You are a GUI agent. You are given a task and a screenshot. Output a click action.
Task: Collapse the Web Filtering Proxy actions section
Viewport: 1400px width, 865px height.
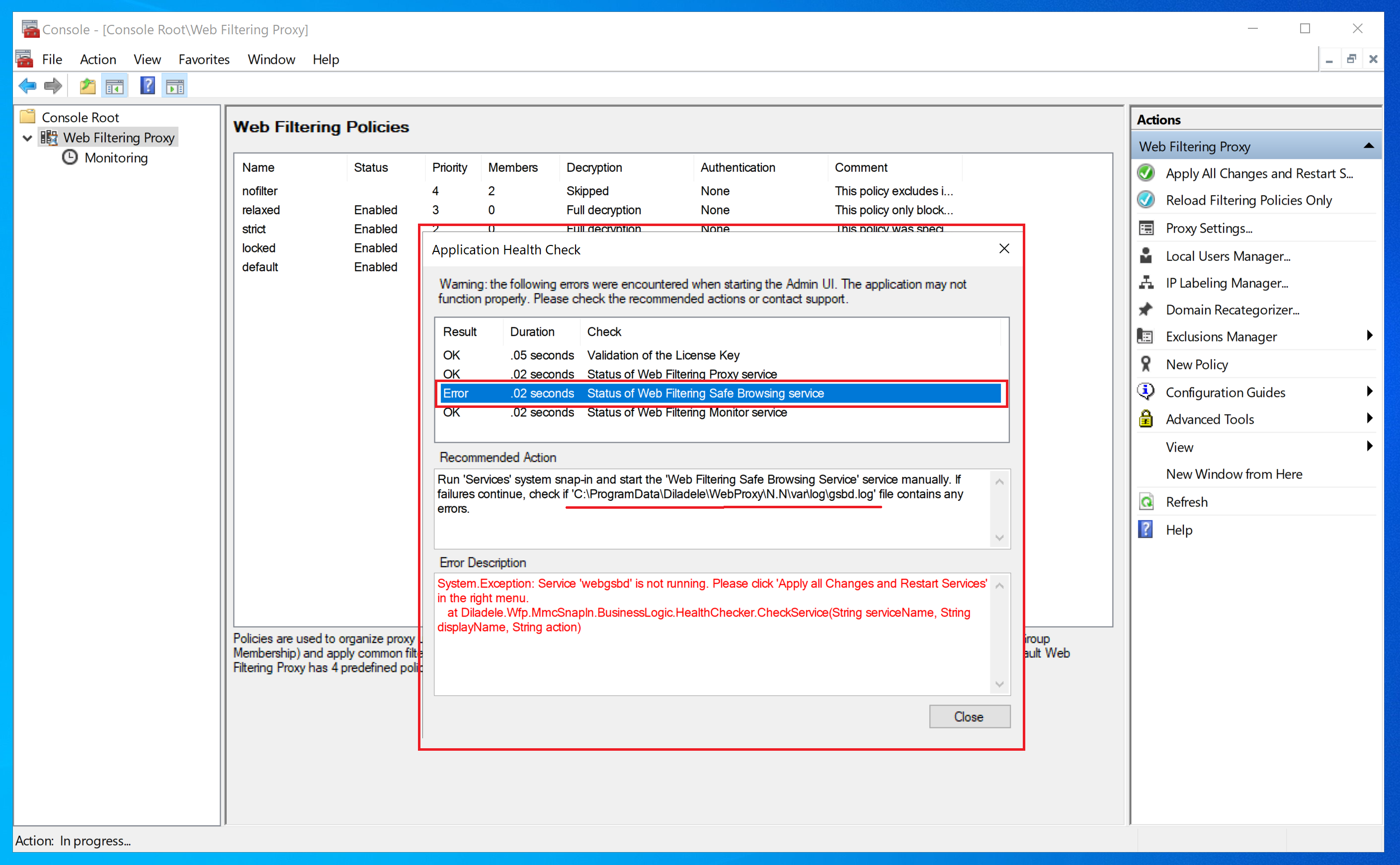coord(1369,146)
